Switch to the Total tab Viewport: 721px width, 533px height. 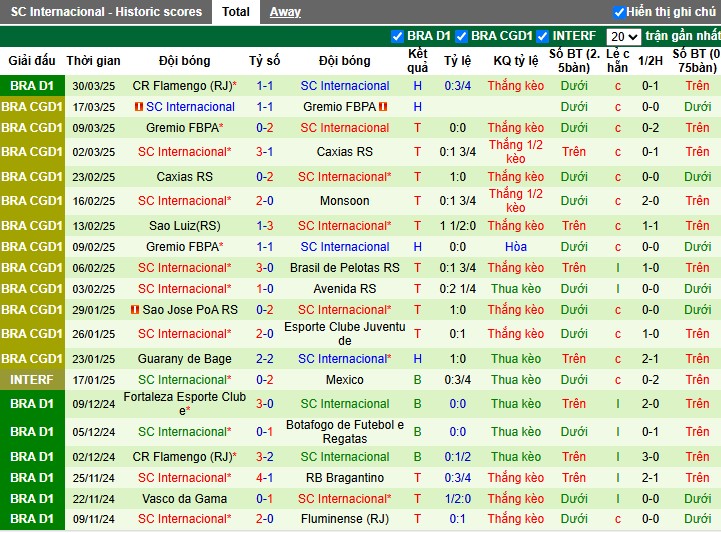[x=235, y=12]
